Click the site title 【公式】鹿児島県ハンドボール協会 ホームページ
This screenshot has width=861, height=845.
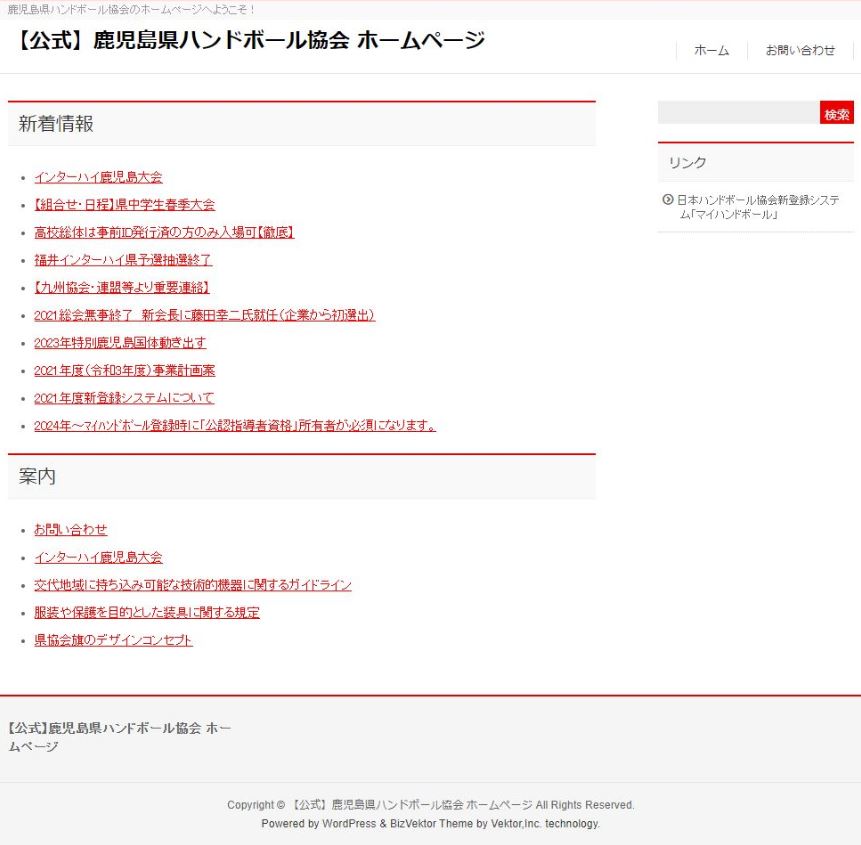[x=251, y=41]
